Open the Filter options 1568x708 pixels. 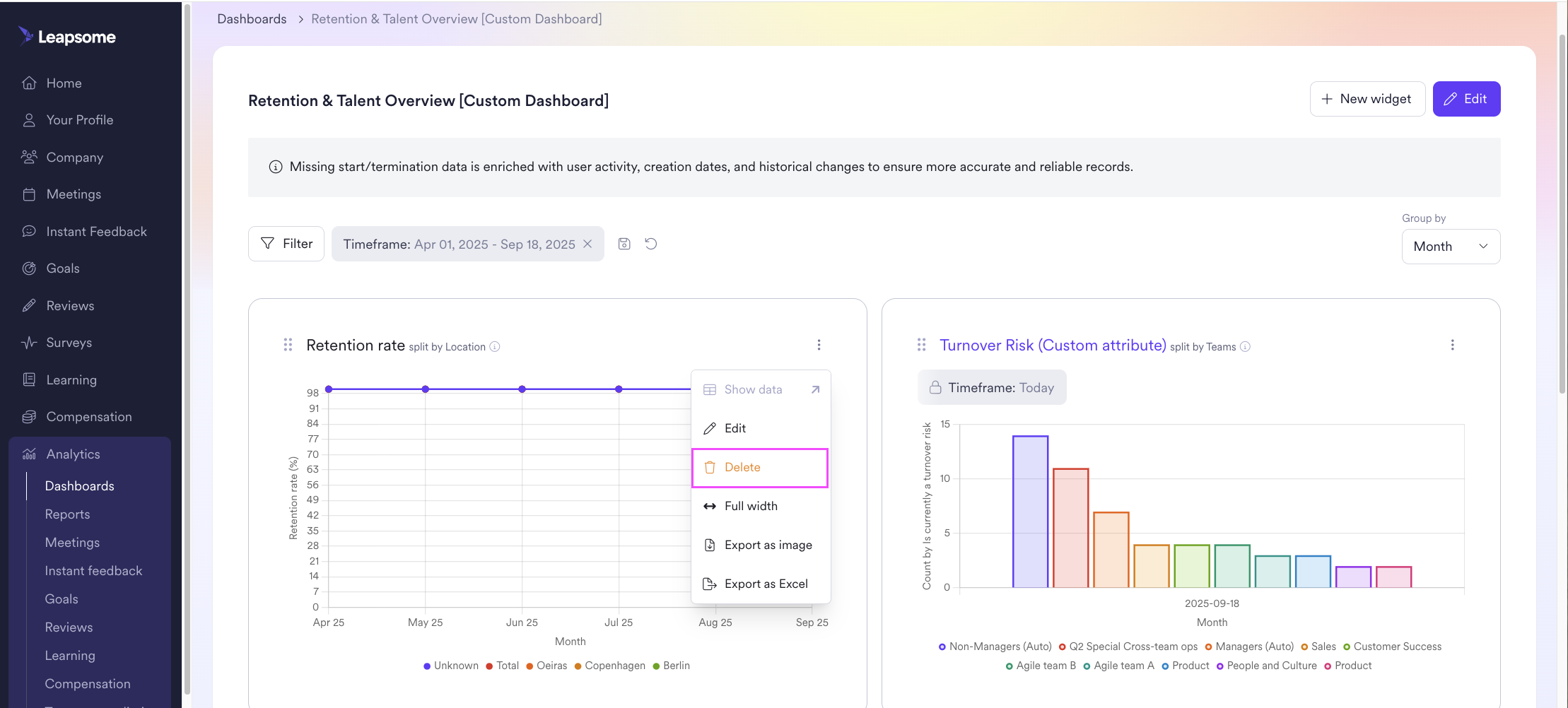286,244
